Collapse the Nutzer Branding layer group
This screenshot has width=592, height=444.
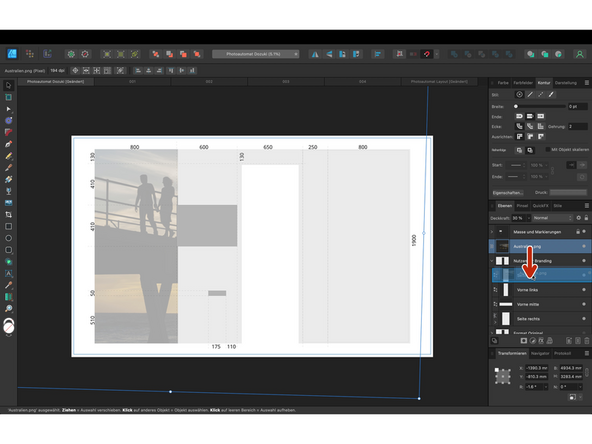pyautogui.click(x=492, y=261)
